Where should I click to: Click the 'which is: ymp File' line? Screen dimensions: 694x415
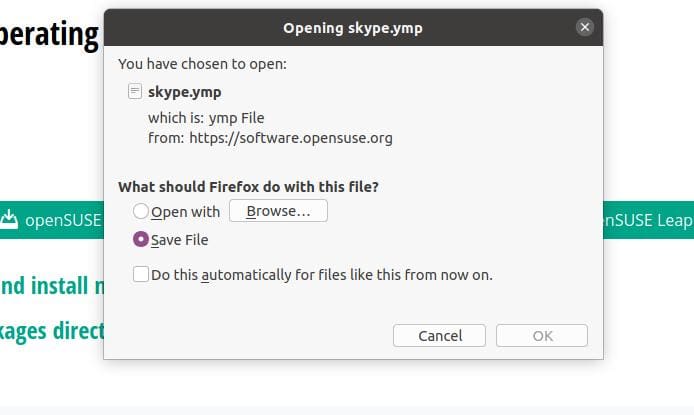coord(206,118)
